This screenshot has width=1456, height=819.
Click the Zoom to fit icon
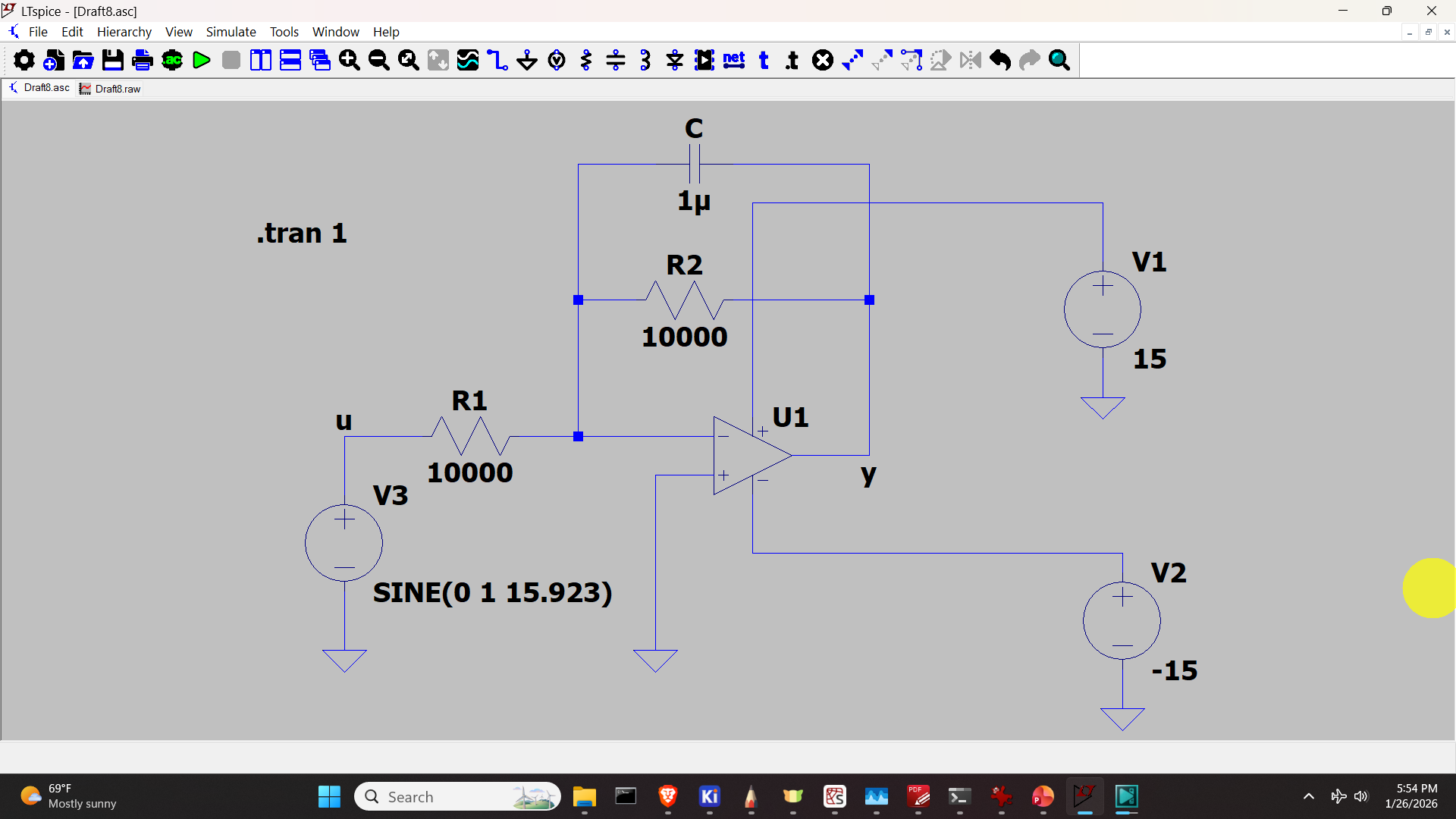coord(409,60)
